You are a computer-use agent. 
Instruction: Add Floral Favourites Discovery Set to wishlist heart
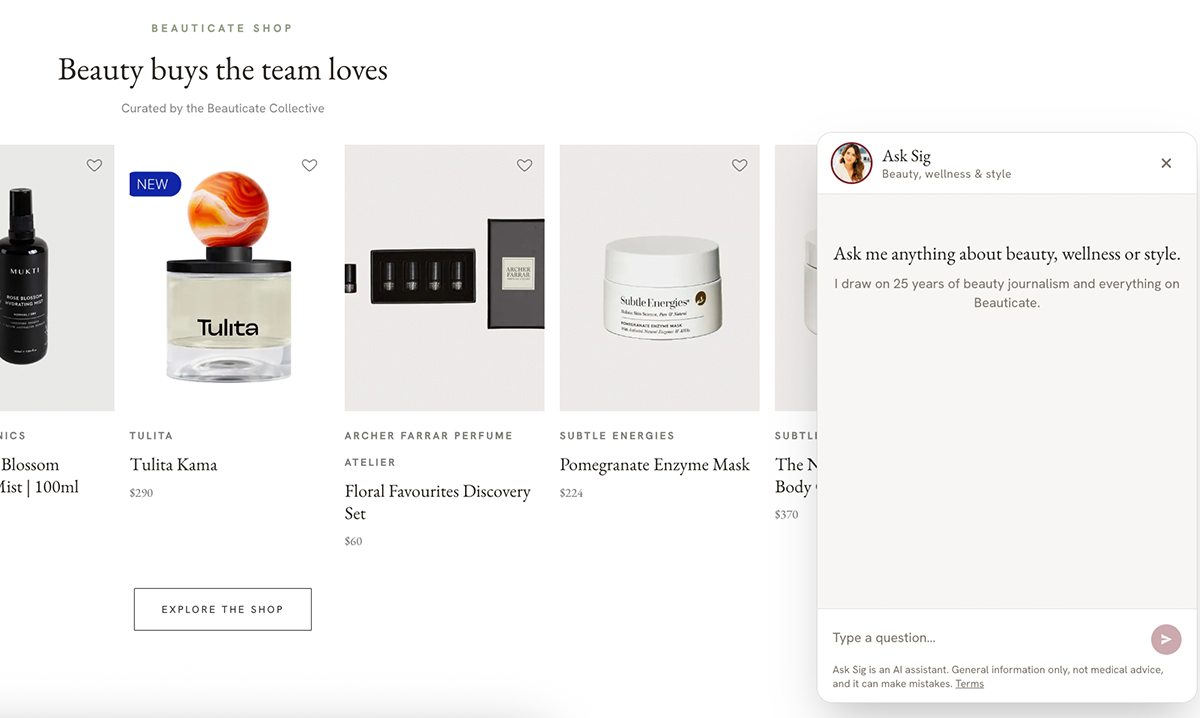[524, 166]
